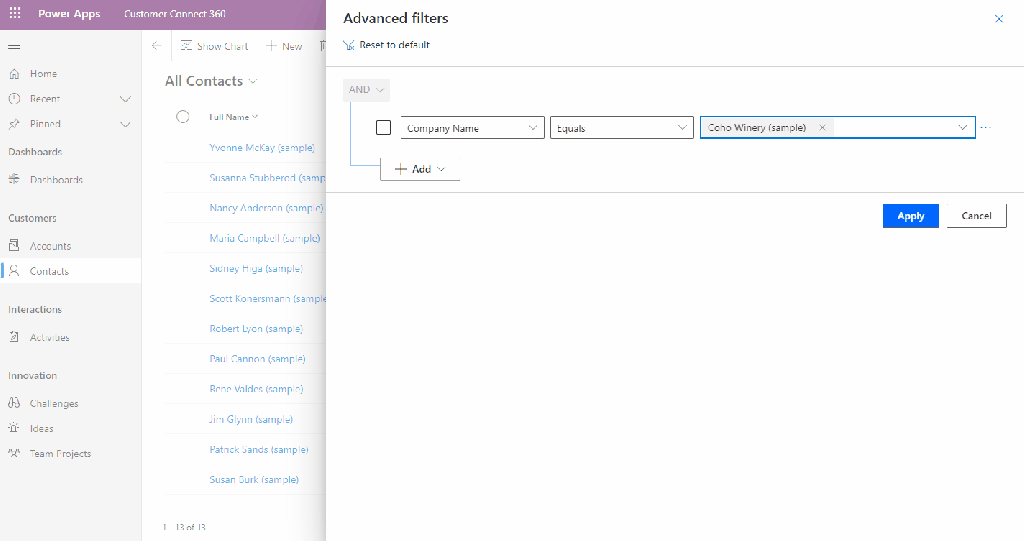This screenshot has width=1024, height=541.
Task: Expand the Add filter condition menu
Action: pos(420,169)
